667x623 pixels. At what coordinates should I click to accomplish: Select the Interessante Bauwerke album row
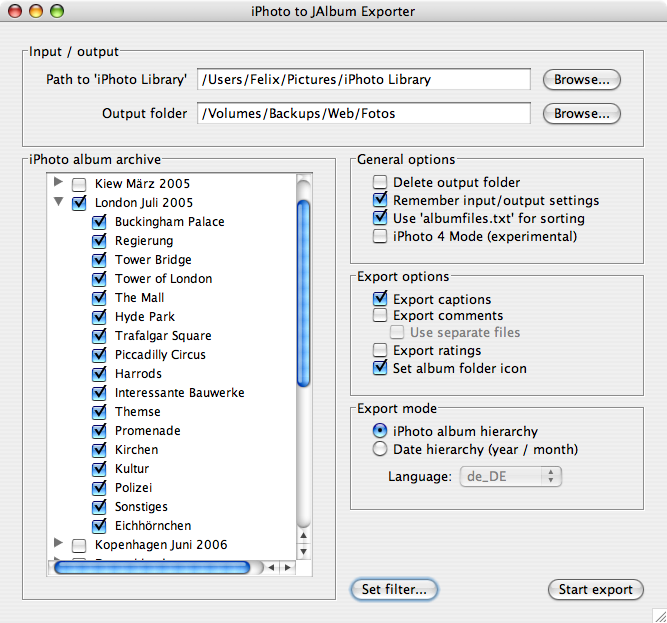pos(180,393)
